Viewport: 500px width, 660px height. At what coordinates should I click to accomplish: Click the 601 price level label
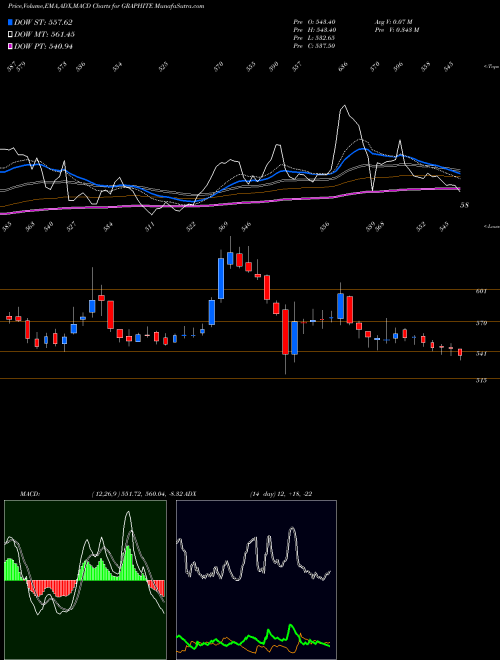click(481, 291)
